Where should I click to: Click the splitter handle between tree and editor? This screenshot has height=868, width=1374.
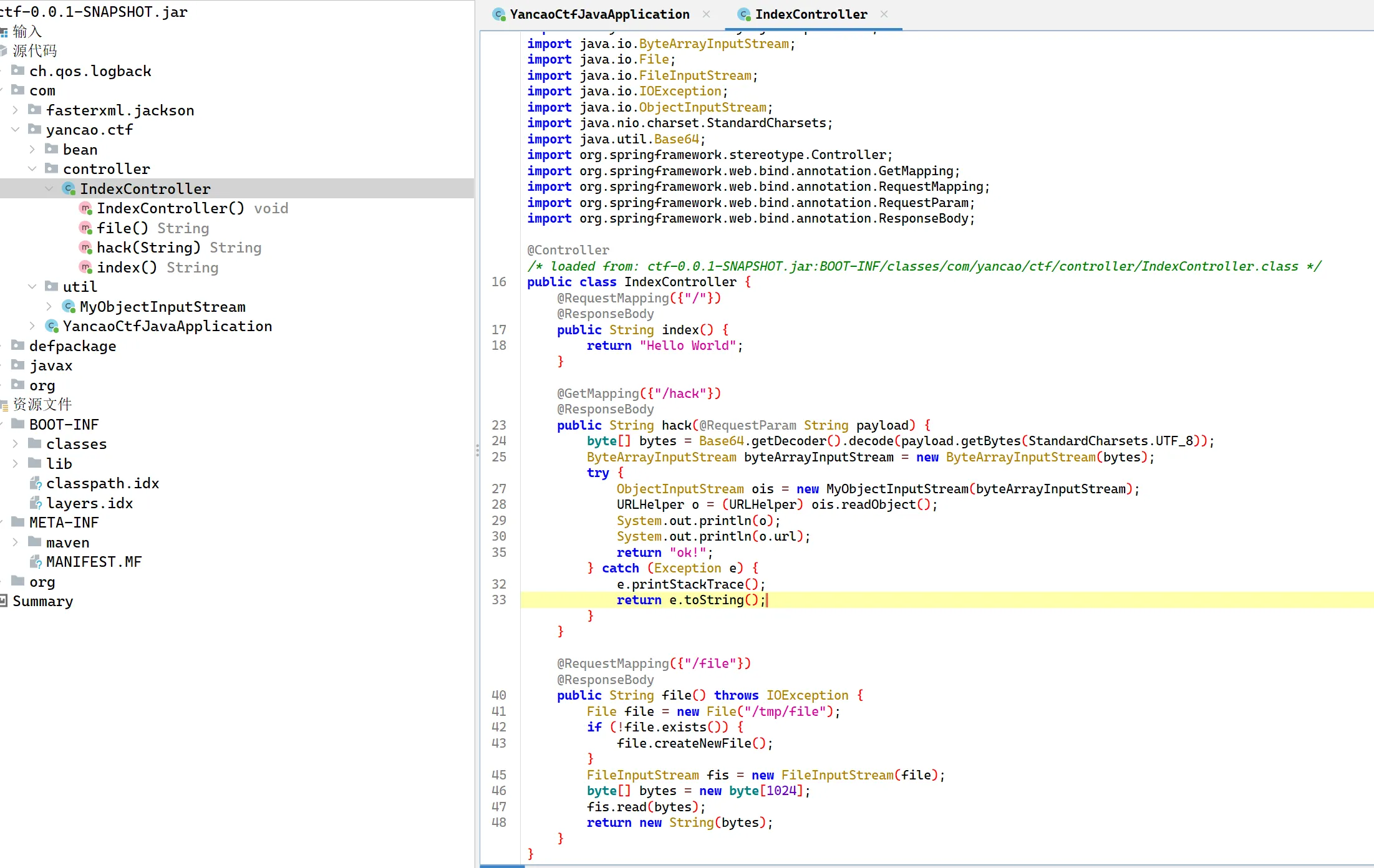[x=477, y=450]
